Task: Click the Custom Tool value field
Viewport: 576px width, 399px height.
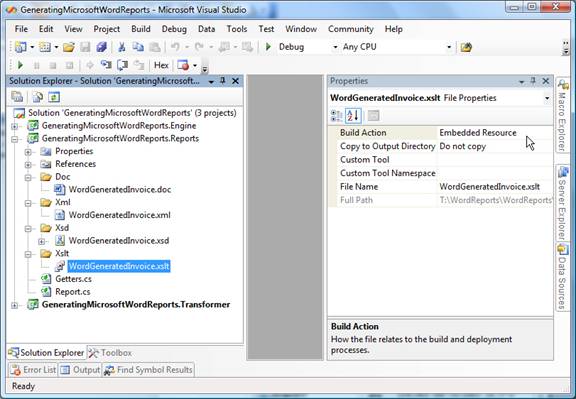Action: 495,160
